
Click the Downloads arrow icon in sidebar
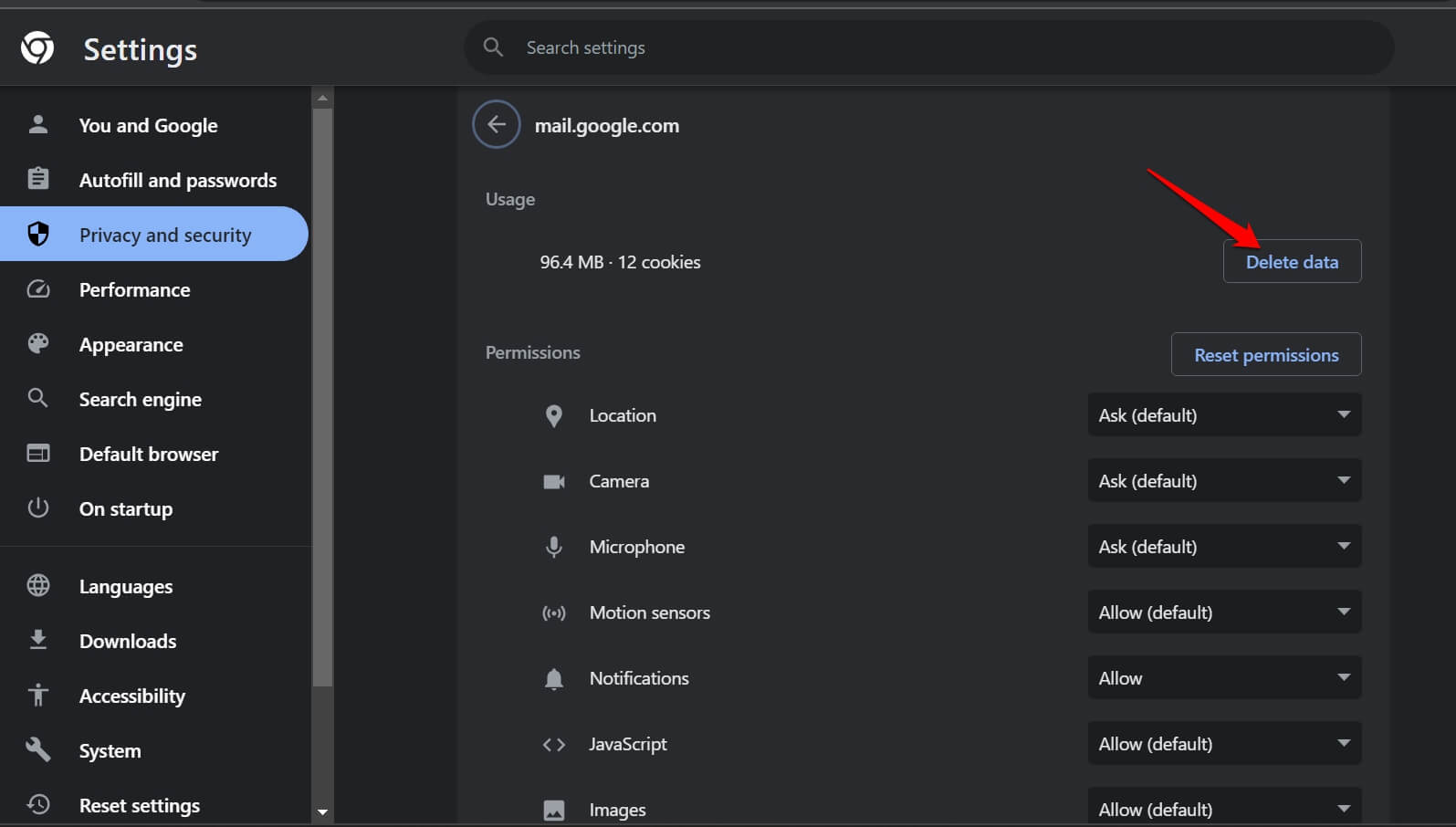tap(38, 640)
